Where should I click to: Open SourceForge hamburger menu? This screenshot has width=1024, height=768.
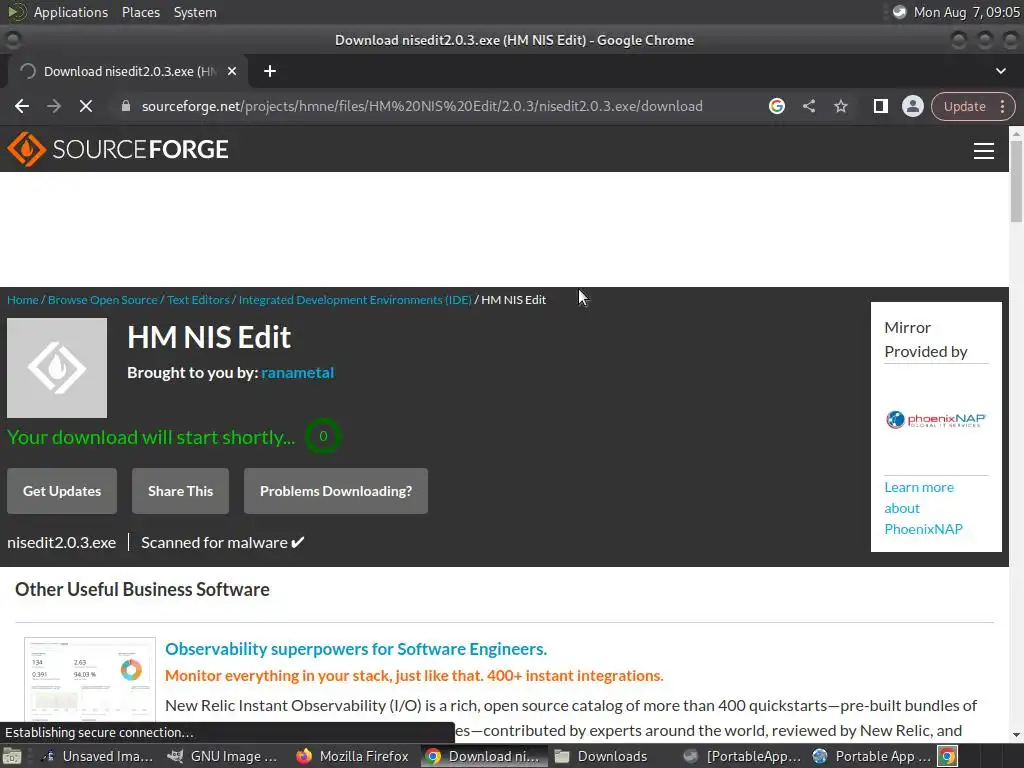click(984, 151)
